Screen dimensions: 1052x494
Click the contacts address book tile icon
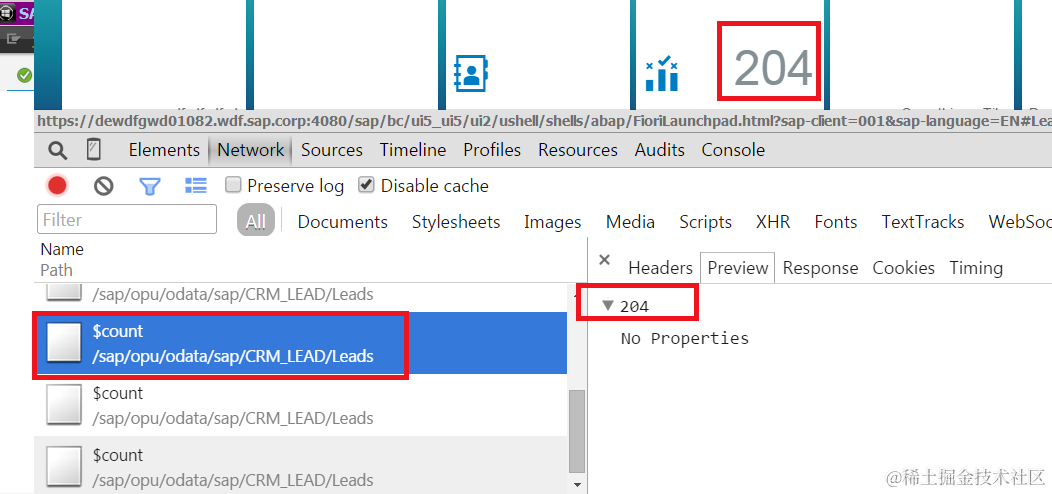472,72
